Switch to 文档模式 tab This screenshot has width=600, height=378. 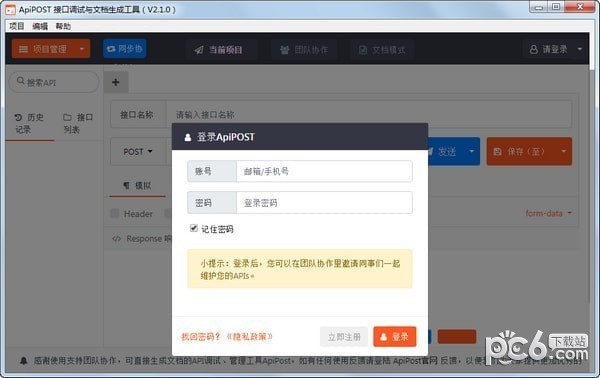[x=382, y=50]
